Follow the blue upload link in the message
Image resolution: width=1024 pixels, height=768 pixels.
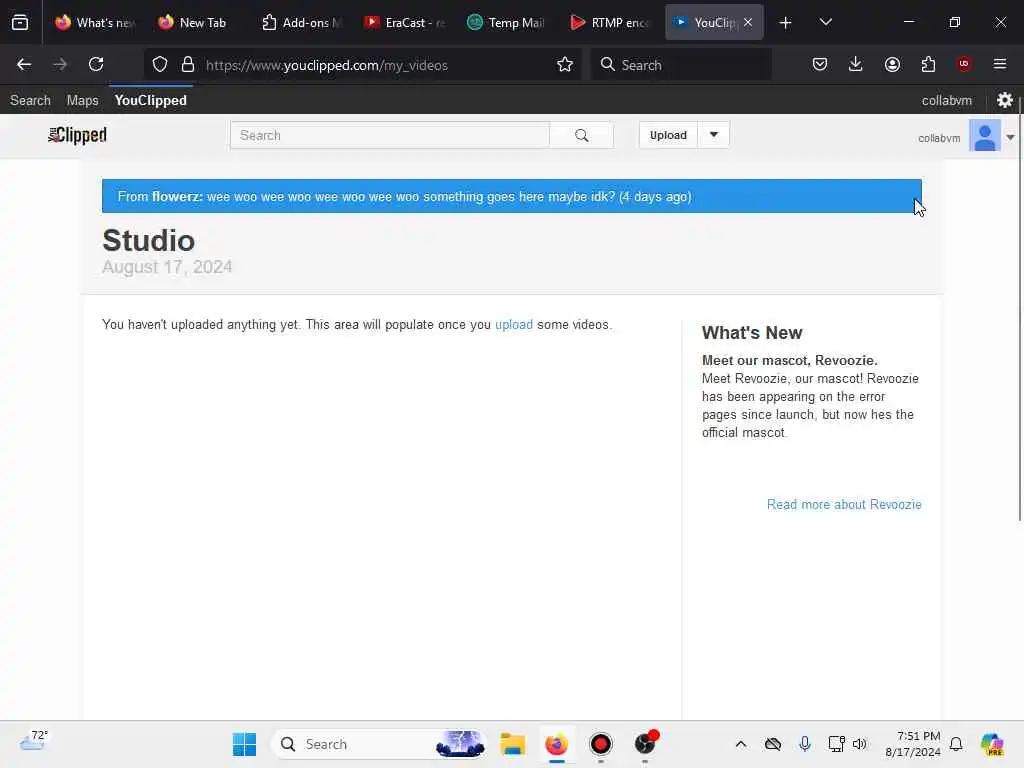(513, 325)
